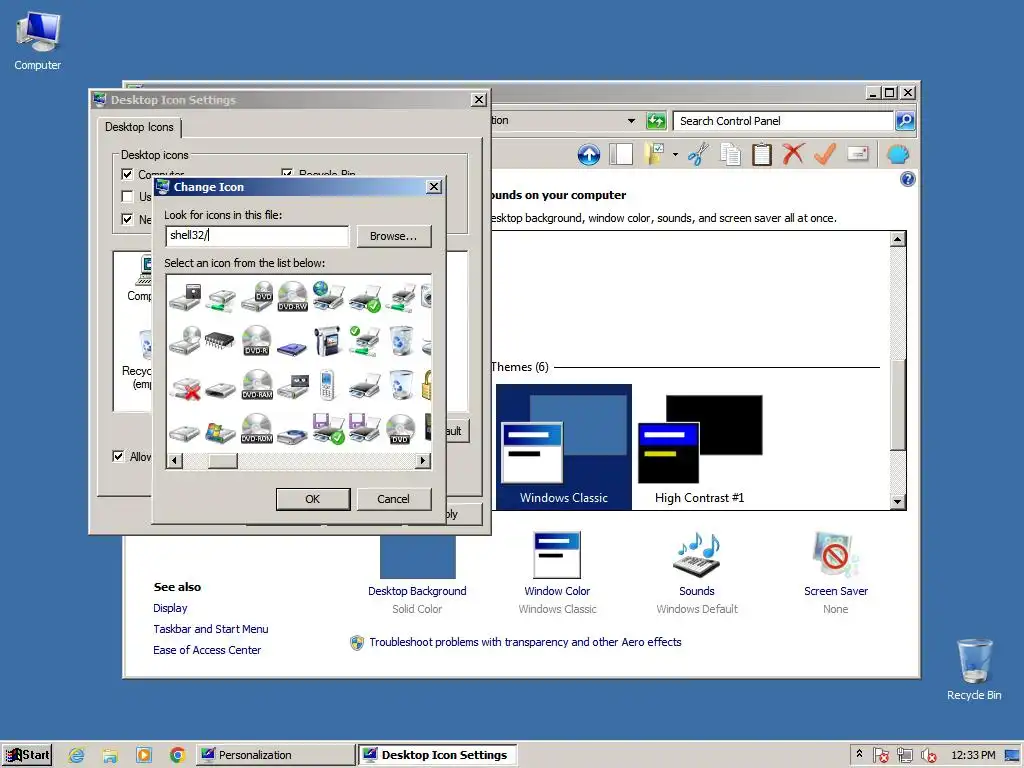Select the floppy disk drive icon

(185, 298)
